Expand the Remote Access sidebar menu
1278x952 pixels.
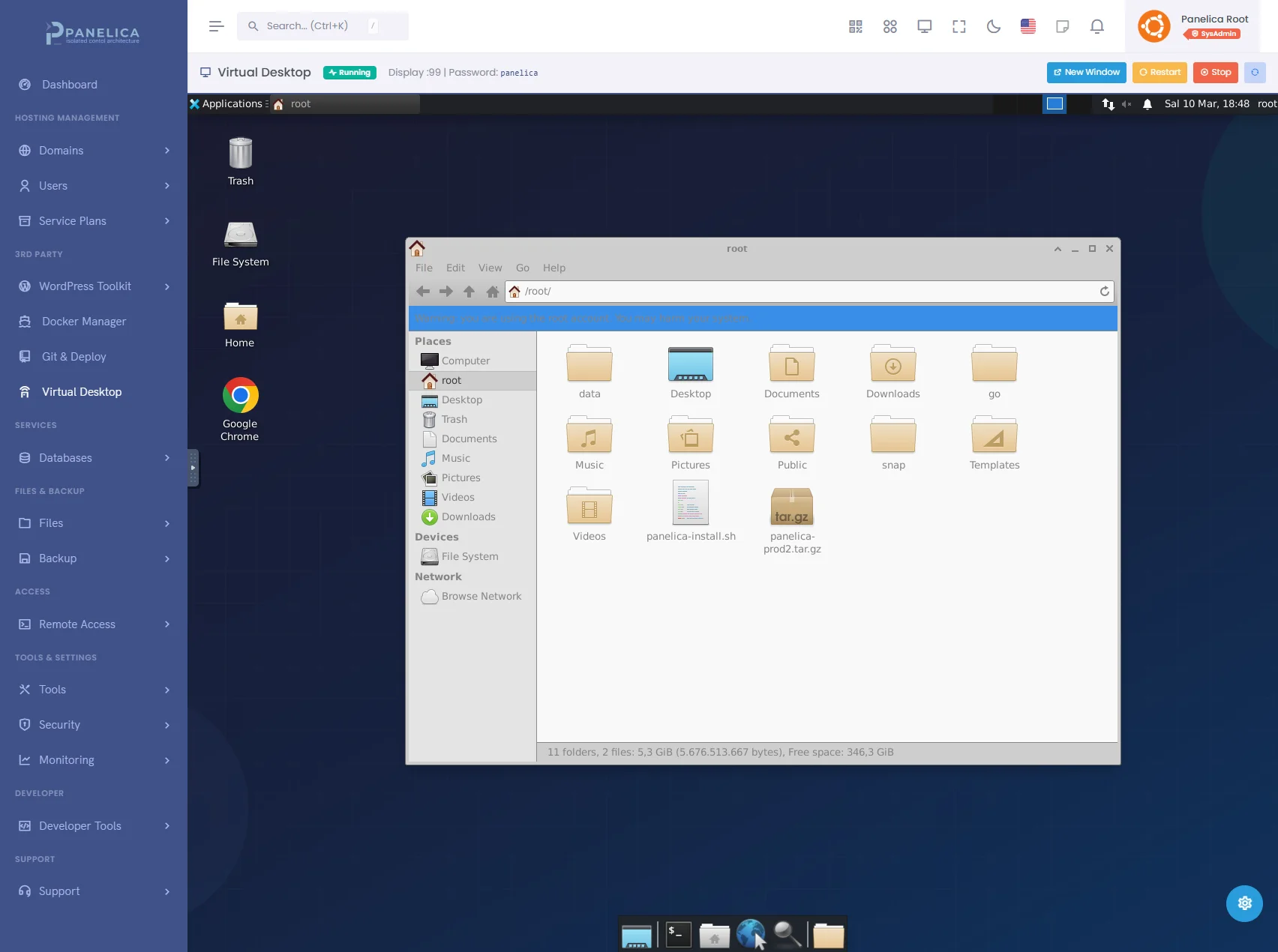[x=93, y=624]
